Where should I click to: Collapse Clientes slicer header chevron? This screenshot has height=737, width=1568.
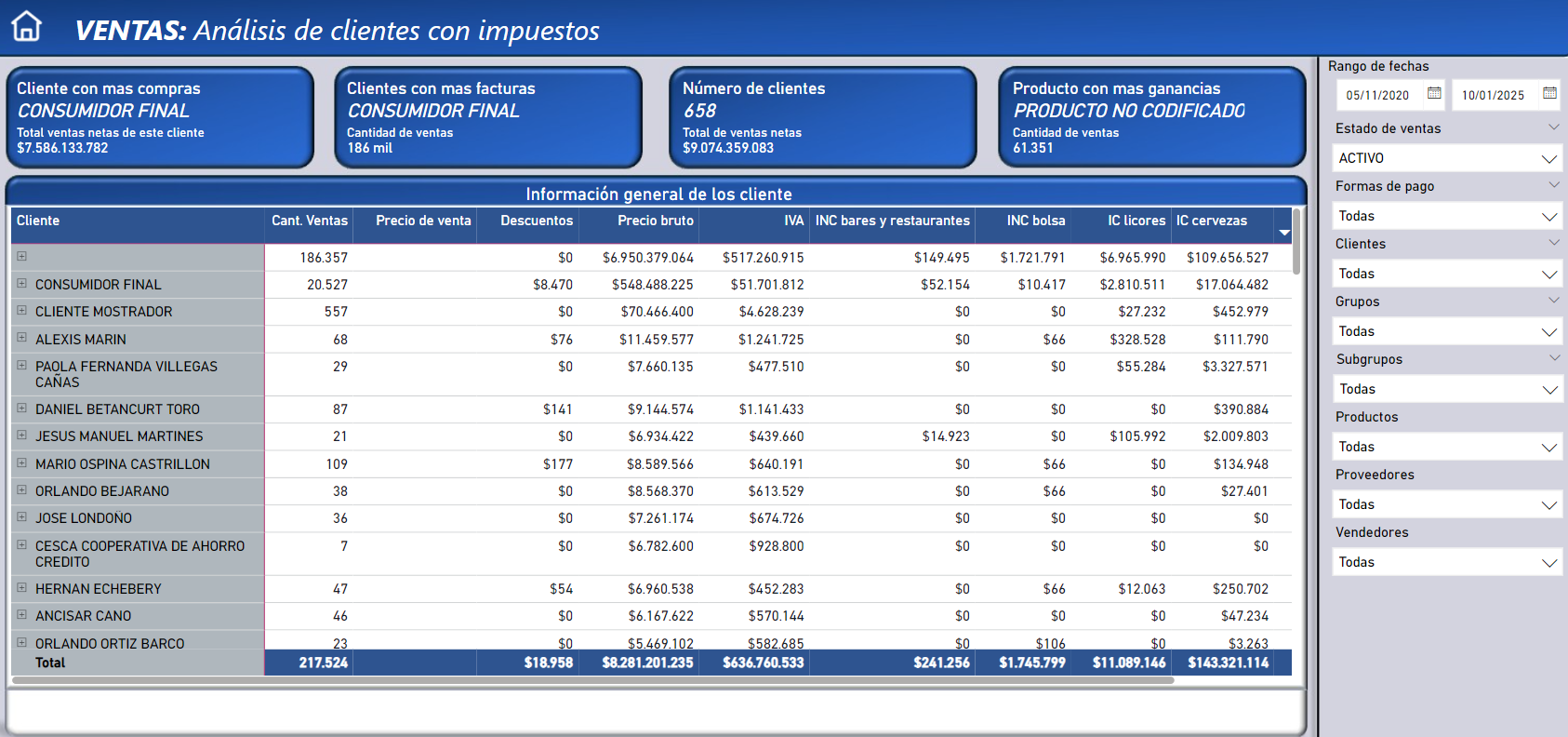tap(1553, 242)
